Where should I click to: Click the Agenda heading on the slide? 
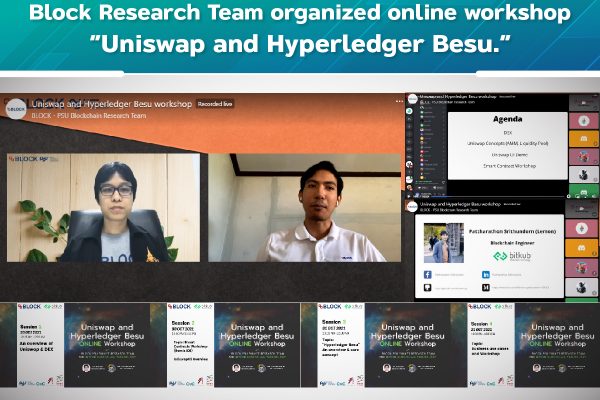(x=507, y=119)
